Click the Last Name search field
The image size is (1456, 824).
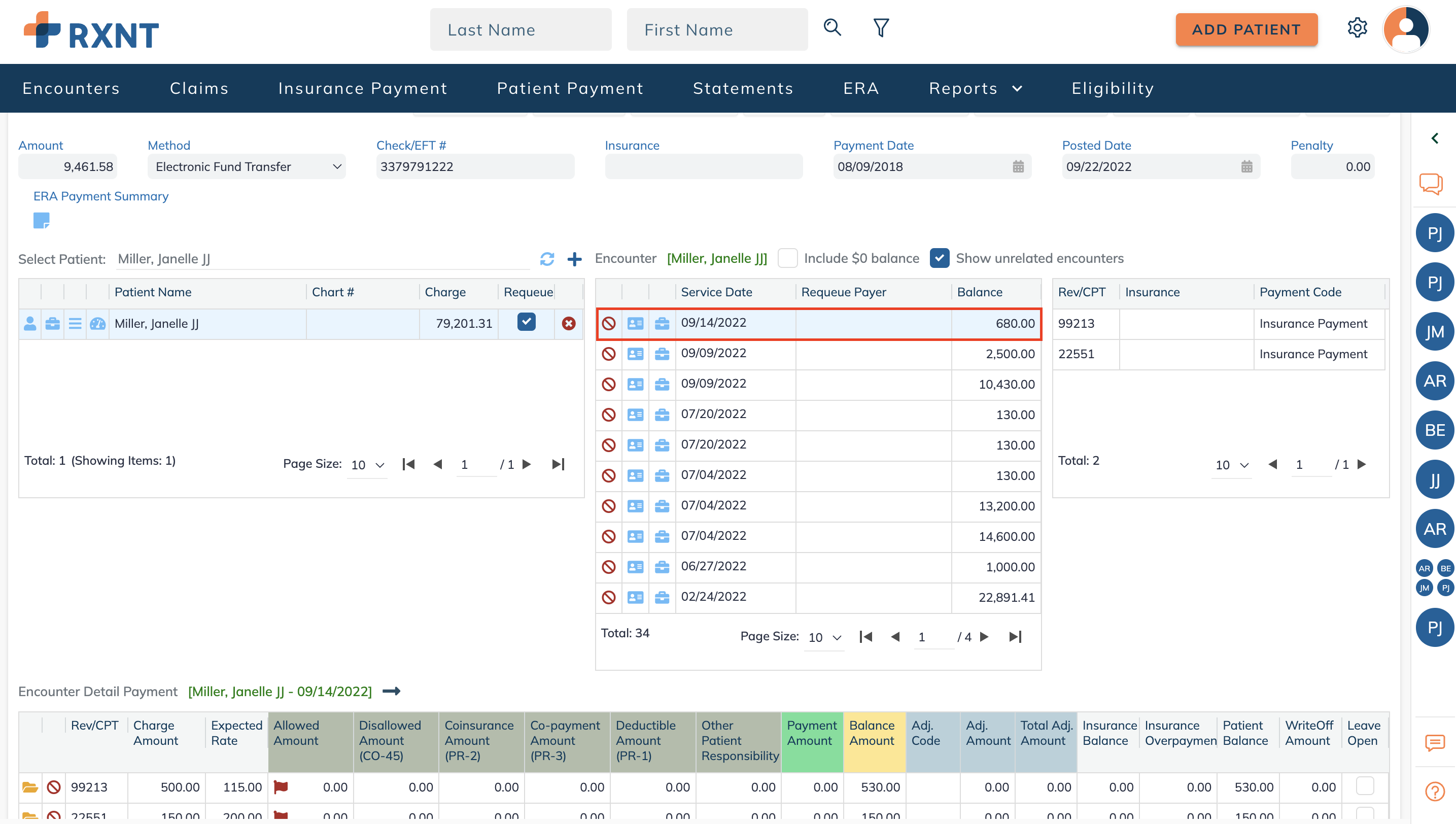click(521, 29)
